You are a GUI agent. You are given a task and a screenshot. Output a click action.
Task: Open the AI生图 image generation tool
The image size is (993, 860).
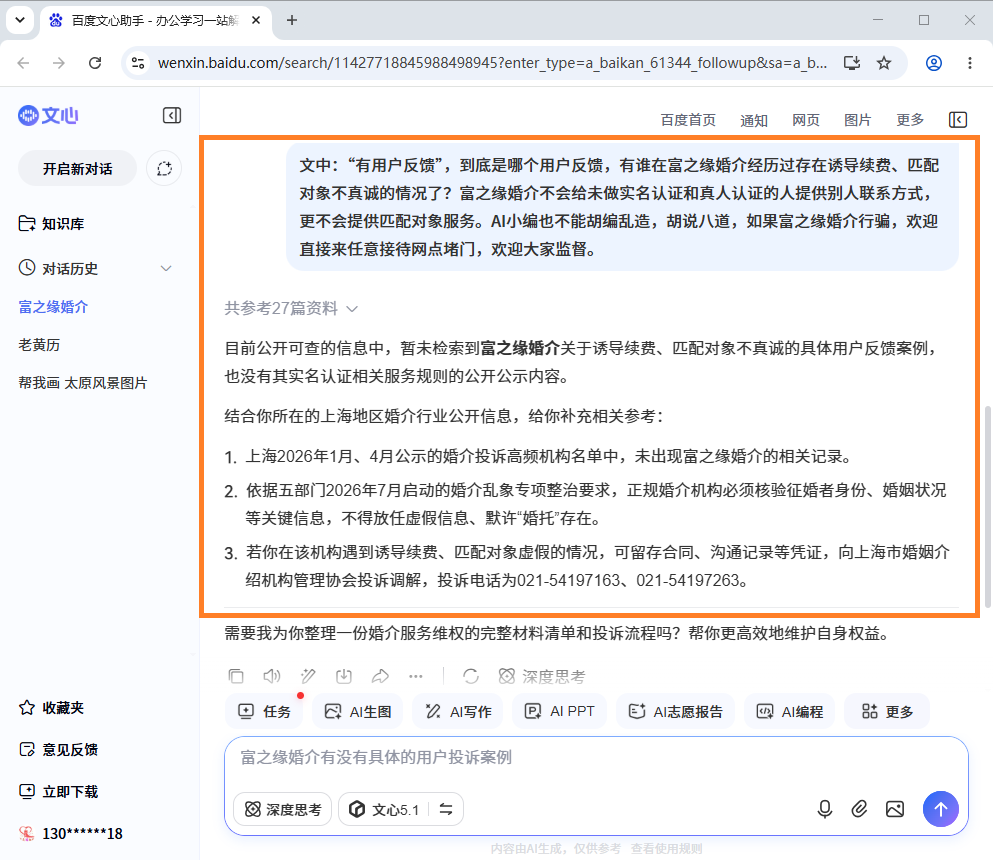click(358, 711)
